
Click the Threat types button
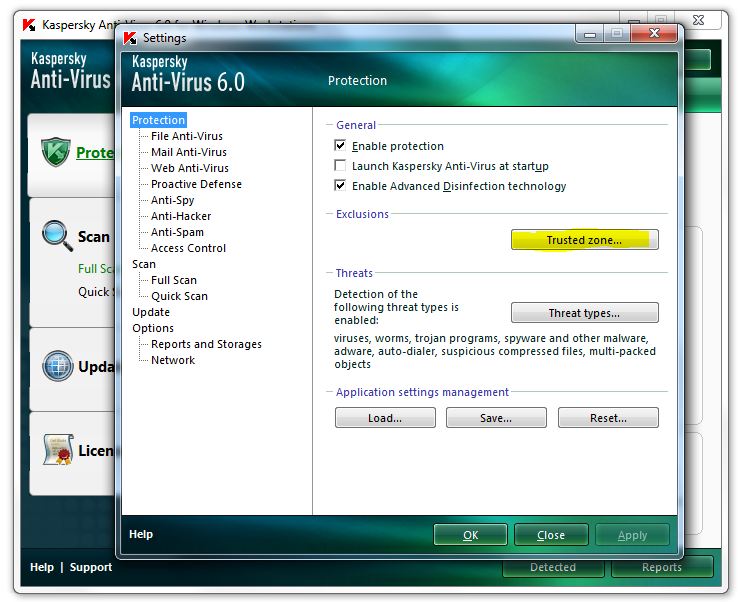click(x=584, y=313)
